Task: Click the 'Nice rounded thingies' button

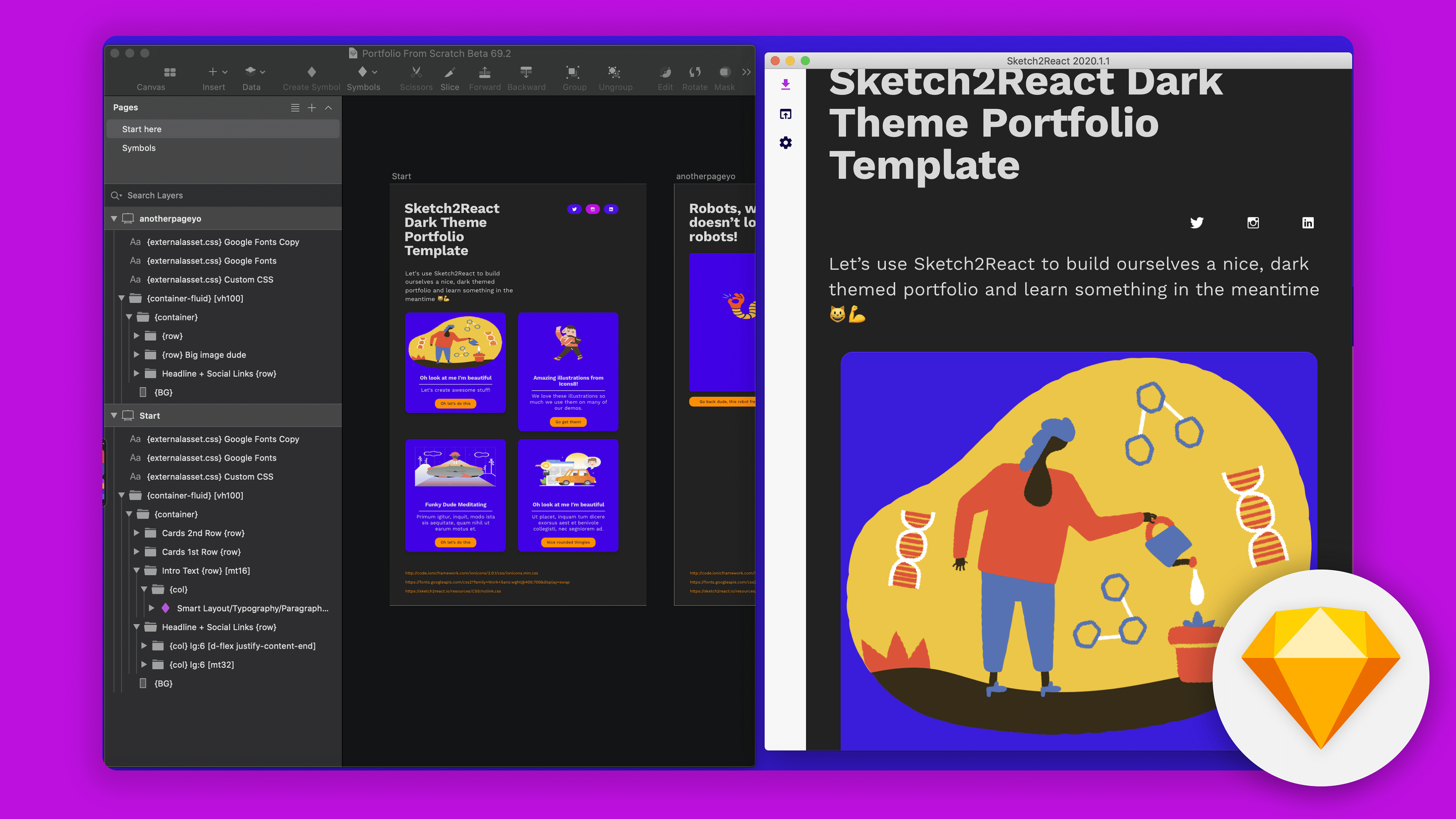Action: click(568, 542)
